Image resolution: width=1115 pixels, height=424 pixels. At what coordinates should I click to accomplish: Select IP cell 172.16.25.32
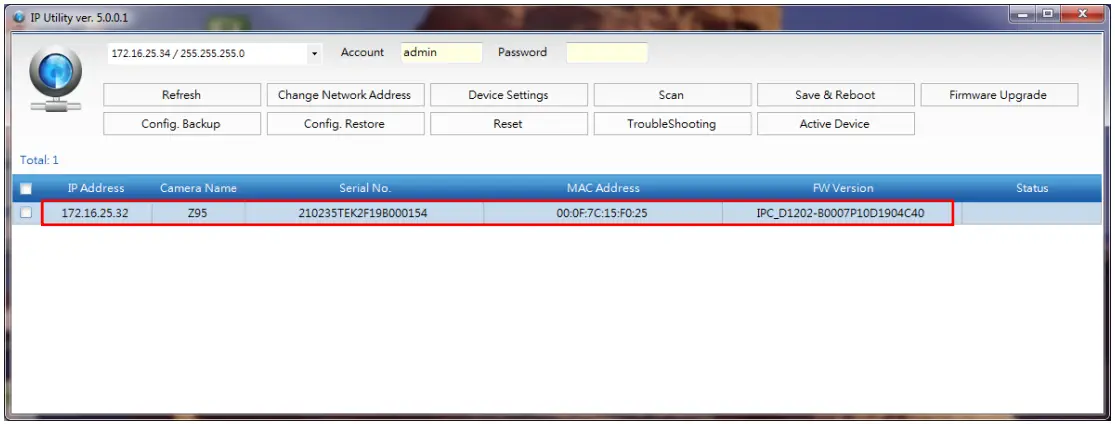[x=95, y=213]
